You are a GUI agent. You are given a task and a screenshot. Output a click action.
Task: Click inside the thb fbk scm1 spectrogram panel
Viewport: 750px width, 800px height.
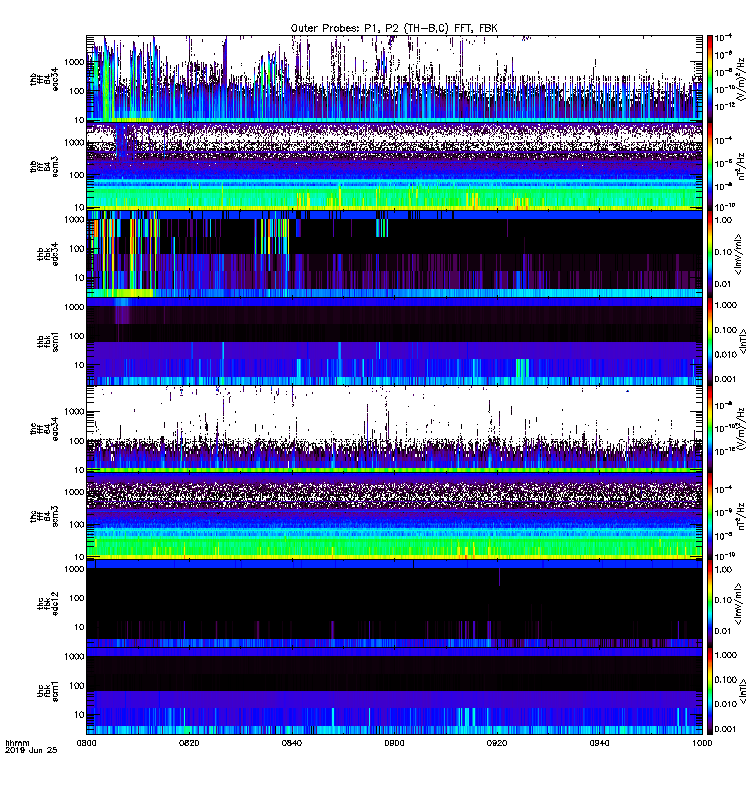click(x=394, y=341)
